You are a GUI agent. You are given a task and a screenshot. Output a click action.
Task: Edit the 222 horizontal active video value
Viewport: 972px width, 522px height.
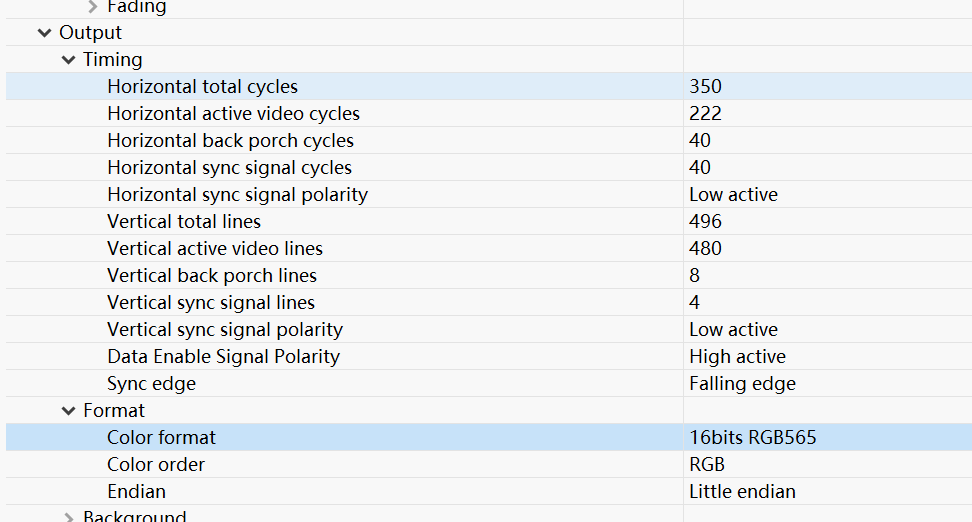point(705,113)
